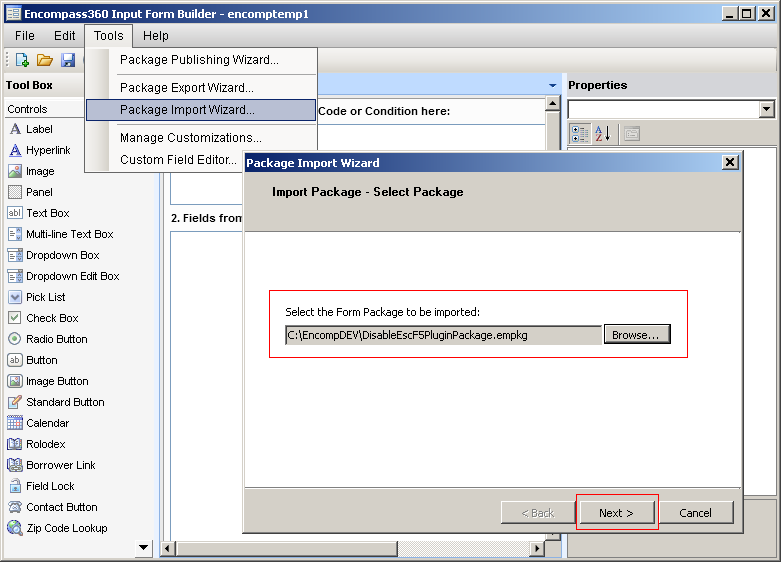Image resolution: width=781 pixels, height=562 pixels.
Task: Select the Calendar control tool
Action: click(x=47, y=423)
